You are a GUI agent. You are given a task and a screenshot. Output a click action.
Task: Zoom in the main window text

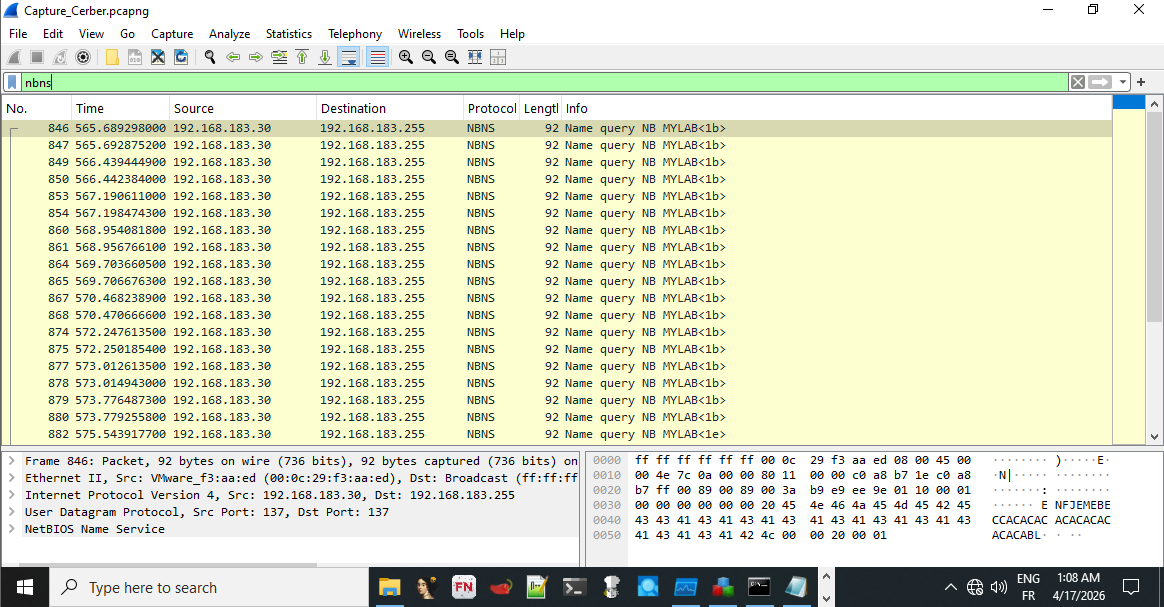(406, 57)
